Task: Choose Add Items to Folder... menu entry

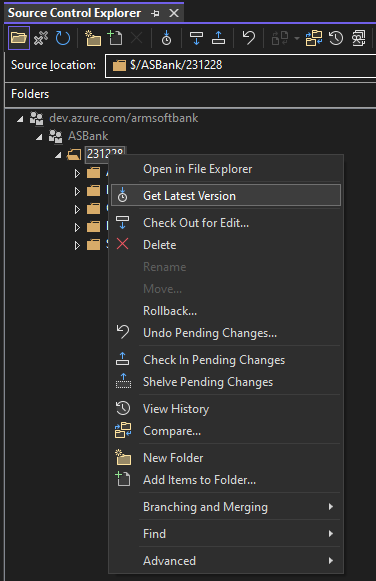Action: [x=226, y=480]
